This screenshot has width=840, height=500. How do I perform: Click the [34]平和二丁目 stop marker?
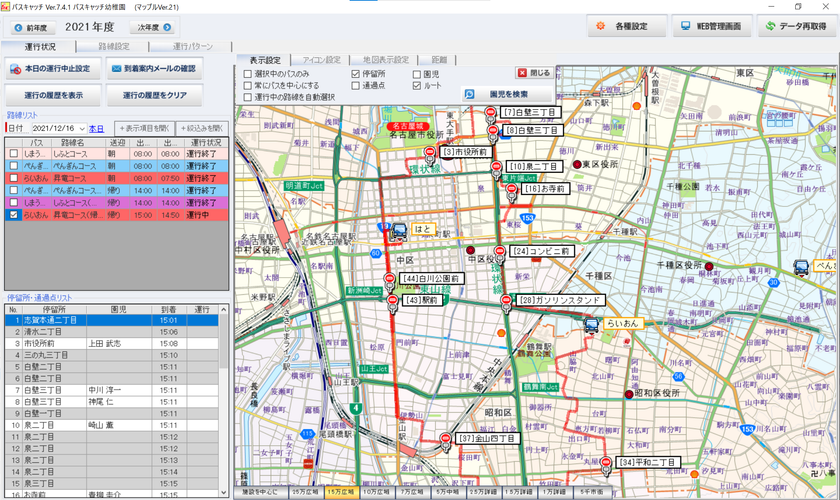coord(605,463)
